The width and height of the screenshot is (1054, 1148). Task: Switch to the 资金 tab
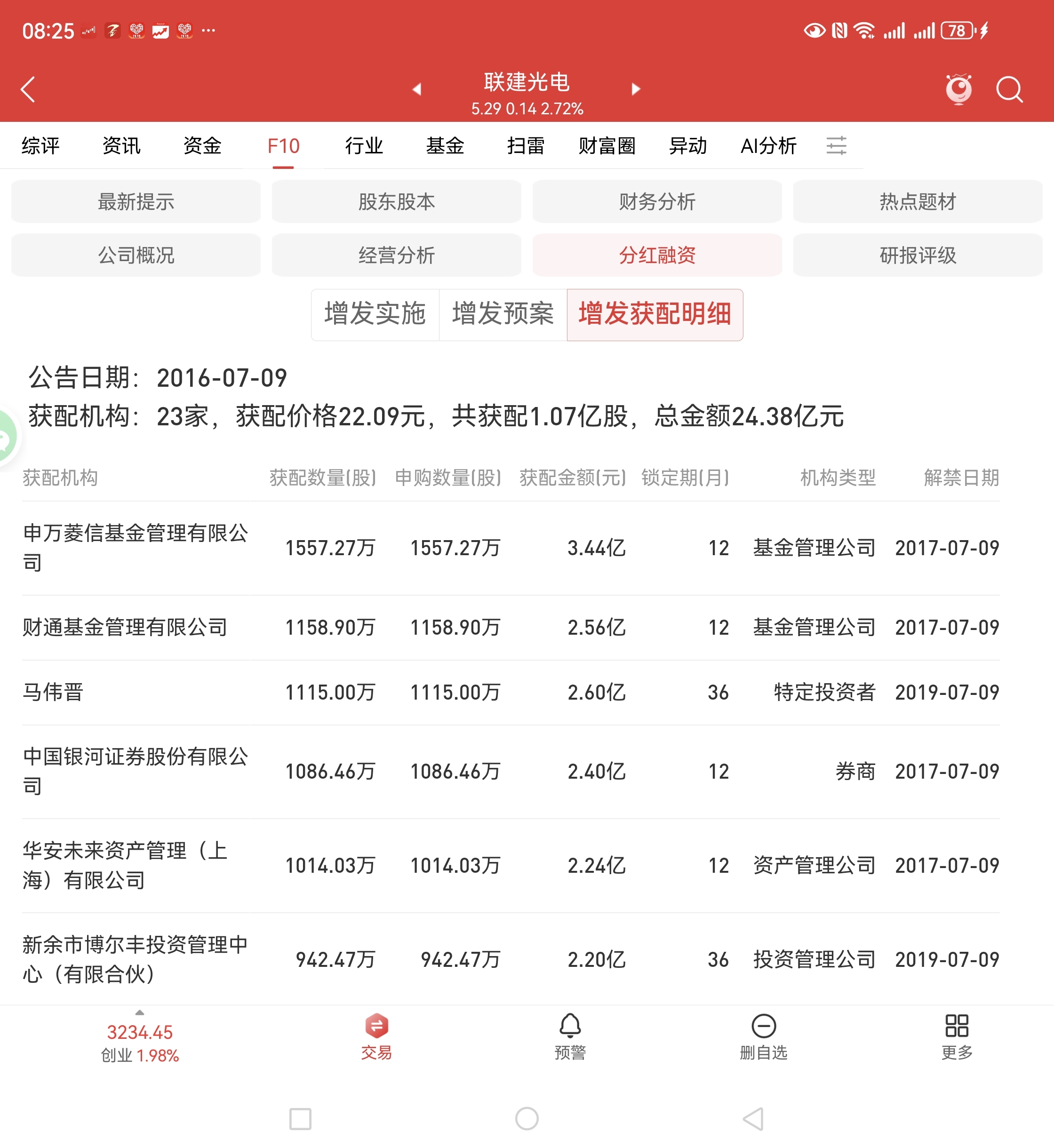pyautogui.click(x=202, y=146)
